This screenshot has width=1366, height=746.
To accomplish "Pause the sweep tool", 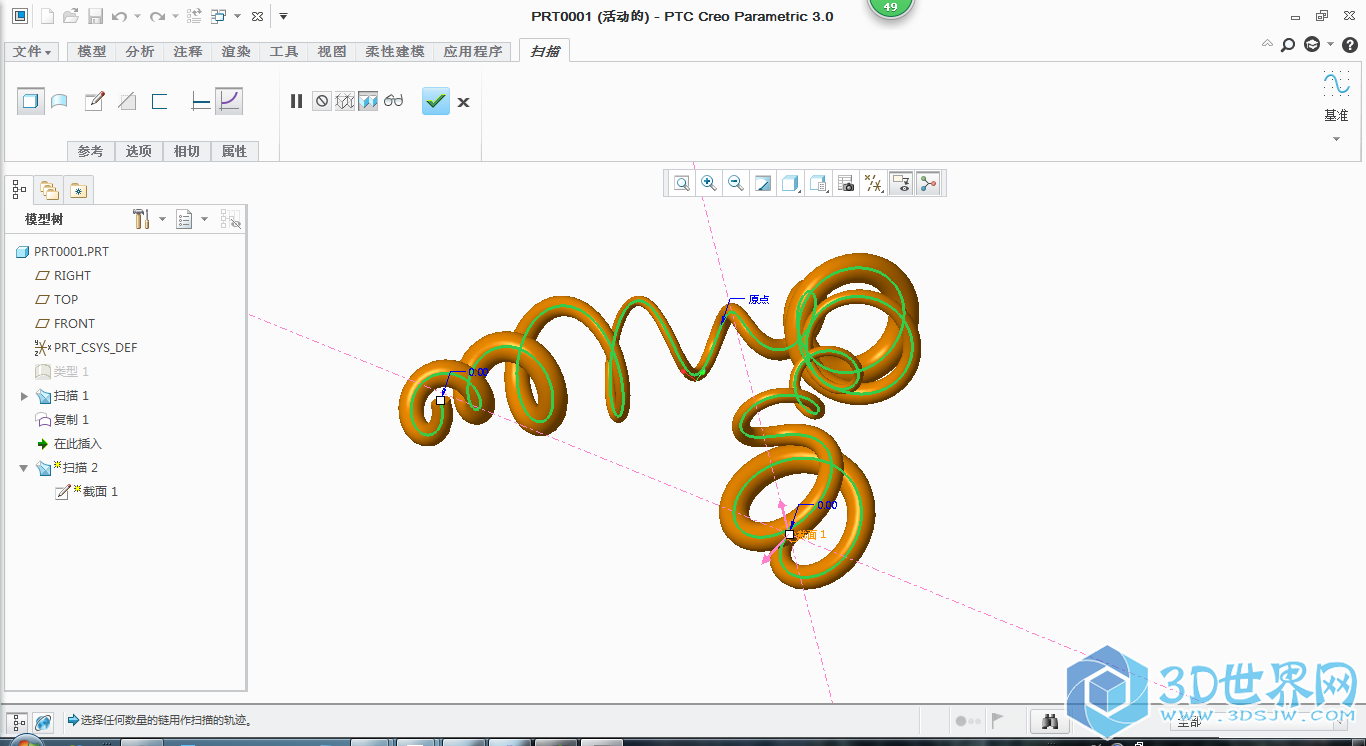I will click(296, 101).
